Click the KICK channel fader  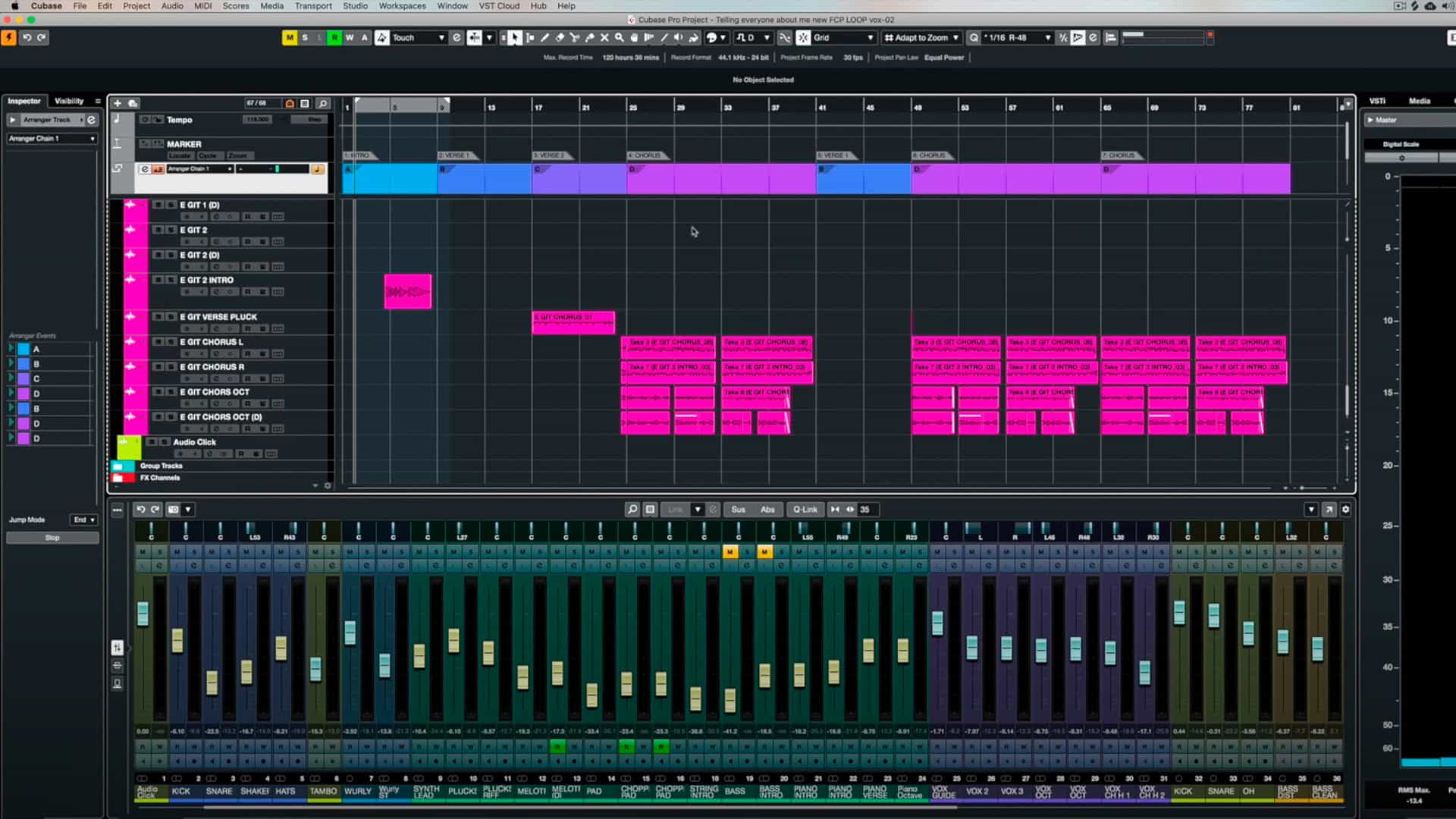(177, 641)
